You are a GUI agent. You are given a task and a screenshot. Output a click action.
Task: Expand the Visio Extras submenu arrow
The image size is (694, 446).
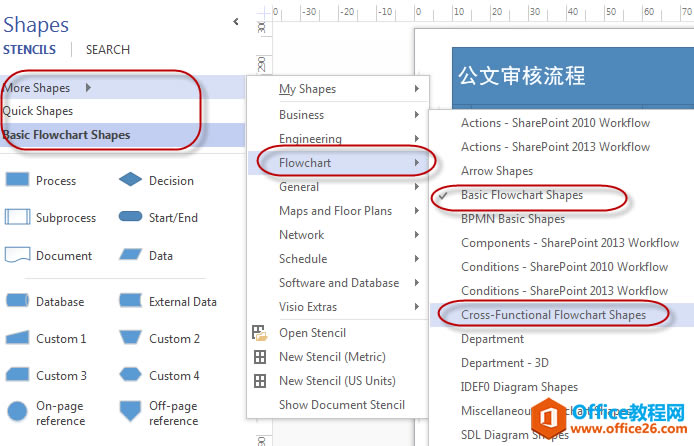tap(416, 306)
